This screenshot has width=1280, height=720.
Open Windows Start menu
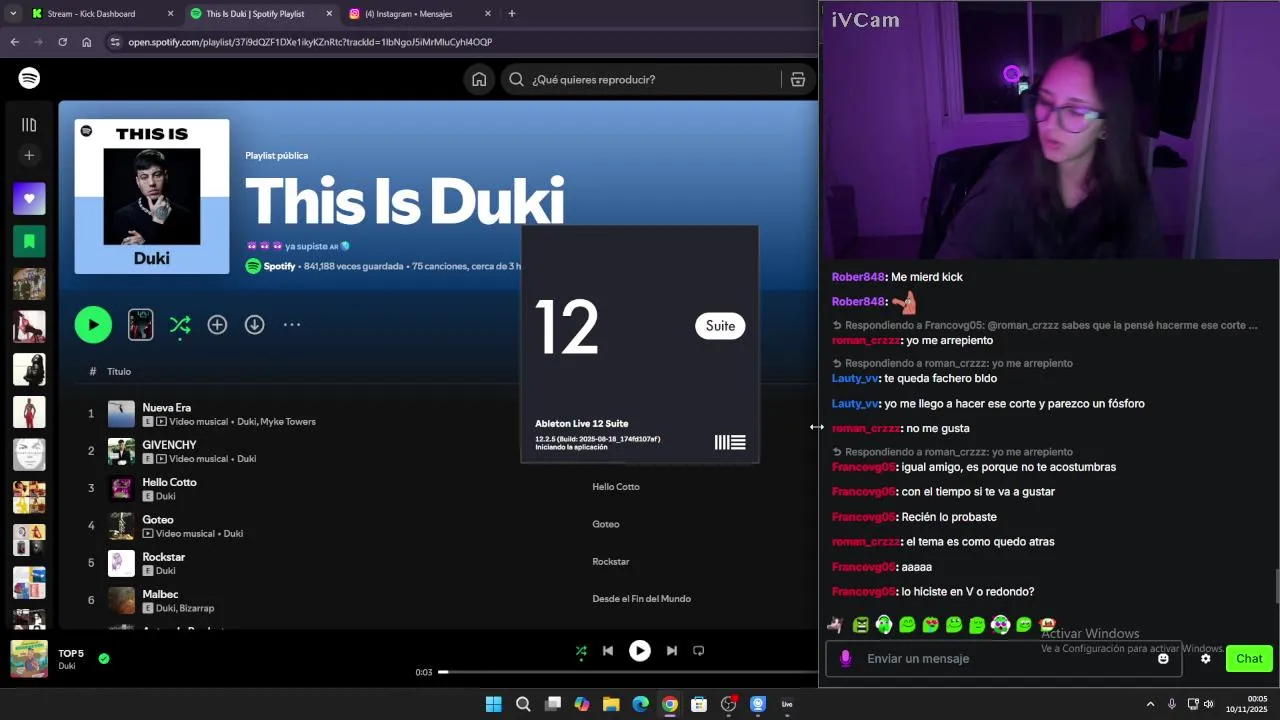tap(493, 704)
